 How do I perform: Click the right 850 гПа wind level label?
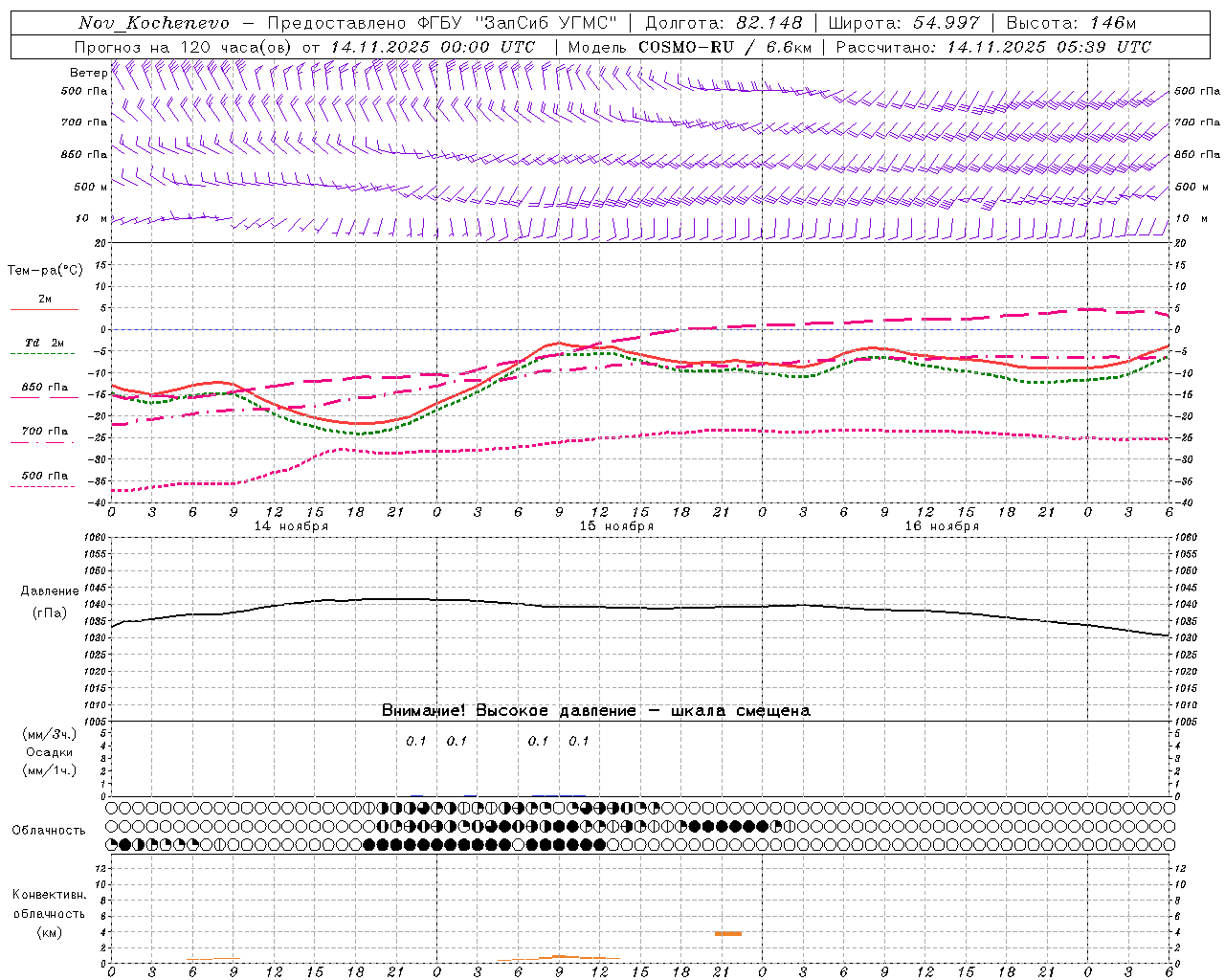1197,154
